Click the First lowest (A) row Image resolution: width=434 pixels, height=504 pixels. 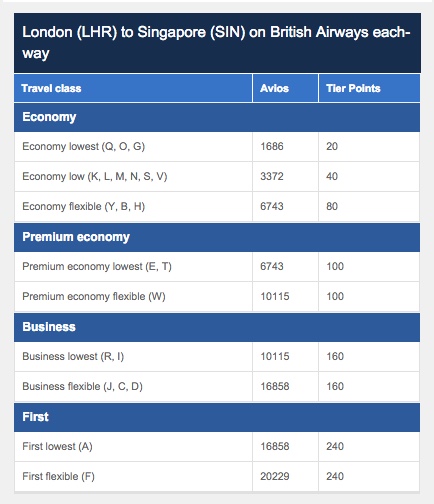(217, 447)
